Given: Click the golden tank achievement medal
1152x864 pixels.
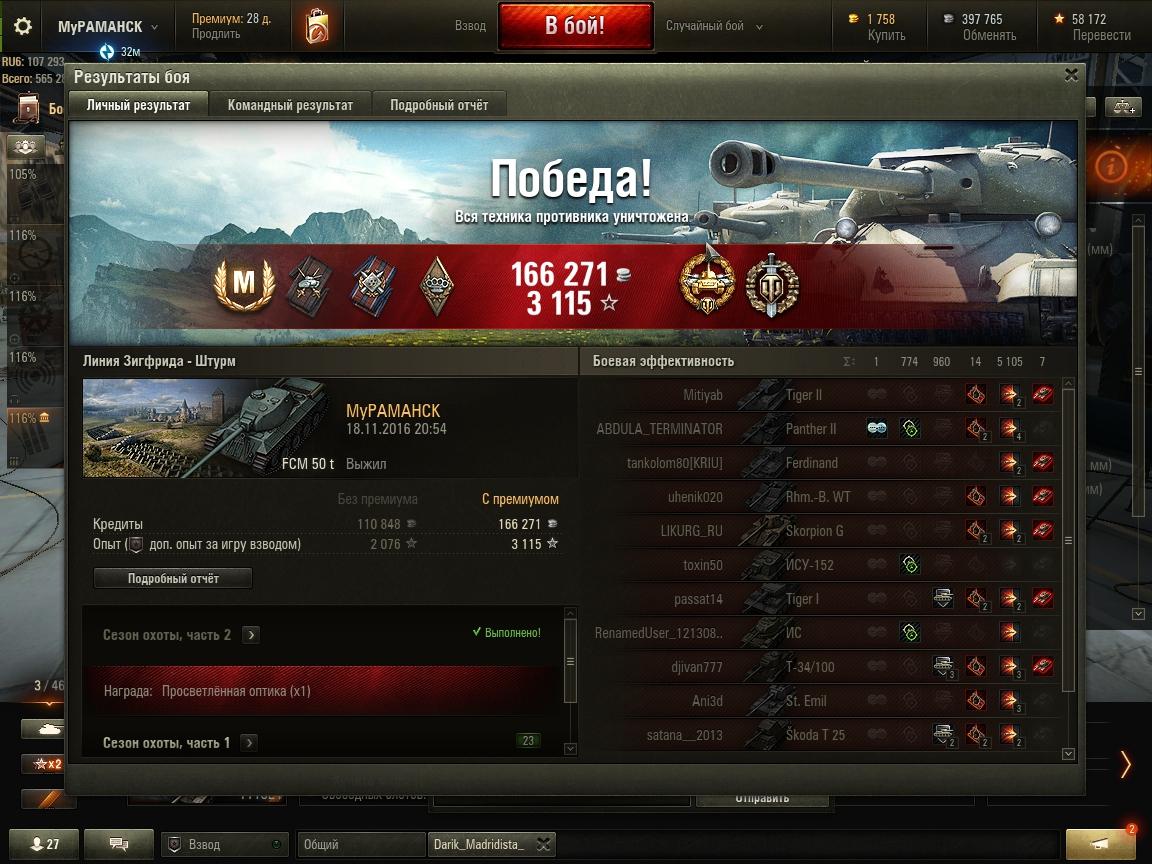Looking at the screenshot, I should (708, 283).
